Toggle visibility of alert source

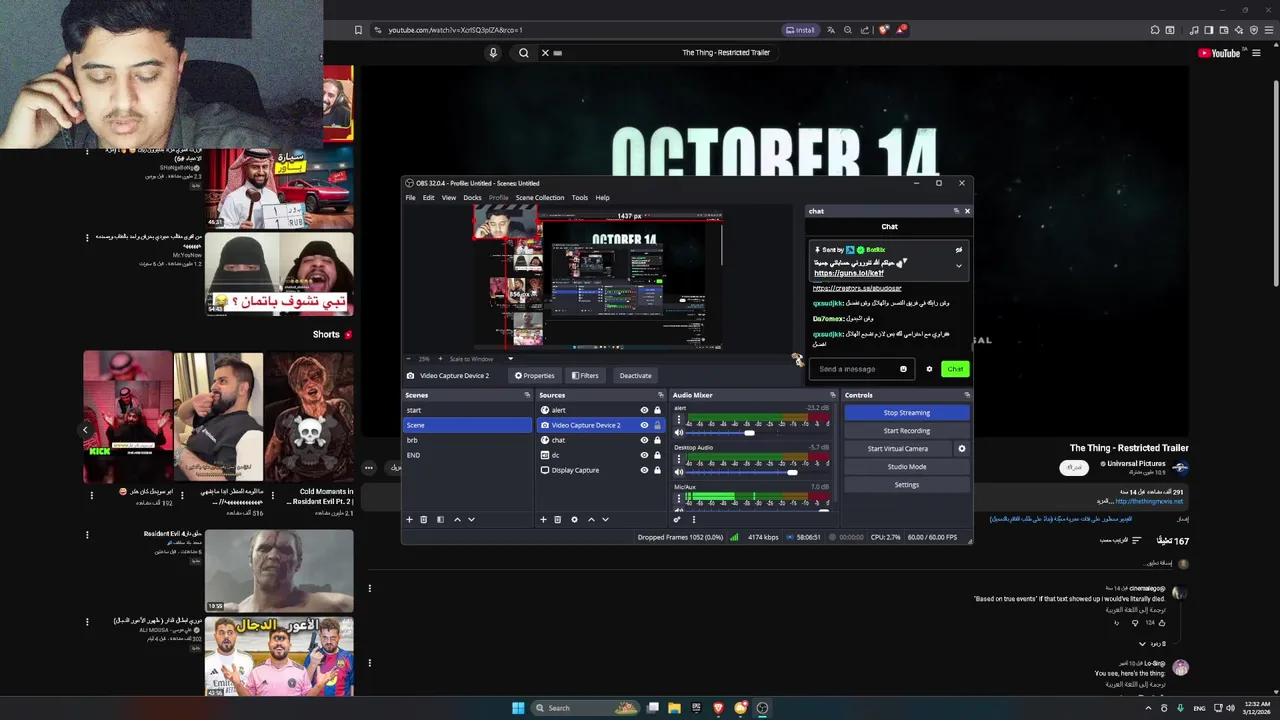[x=644, y=410]
